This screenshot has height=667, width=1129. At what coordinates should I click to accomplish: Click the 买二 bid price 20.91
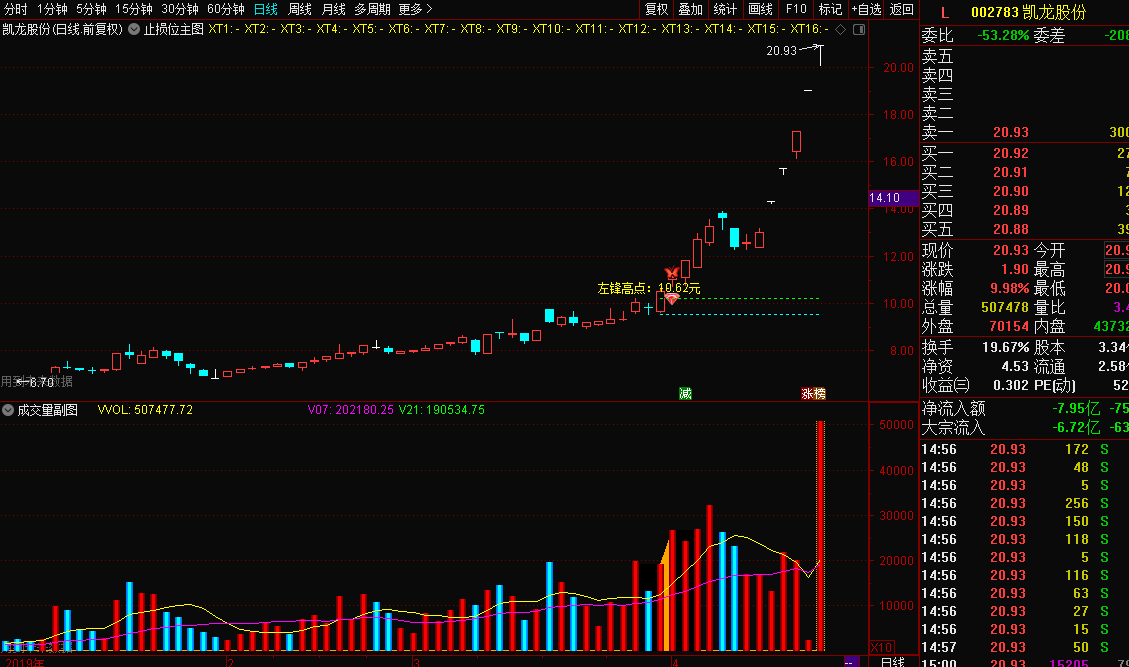click(x=1011, y=172)
